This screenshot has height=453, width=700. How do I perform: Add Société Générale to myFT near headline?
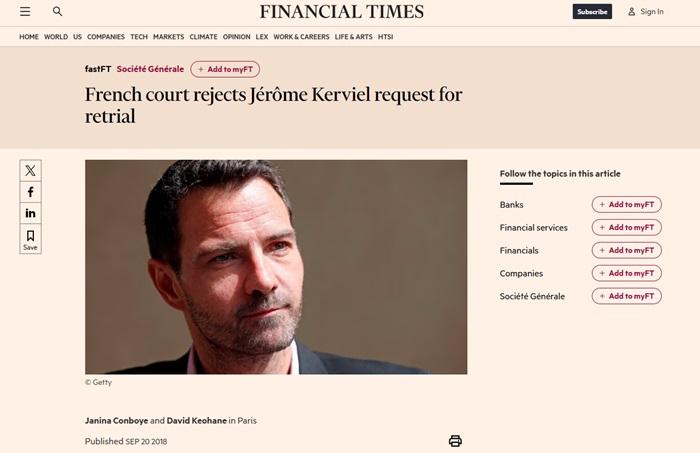(x=226, y=69)
